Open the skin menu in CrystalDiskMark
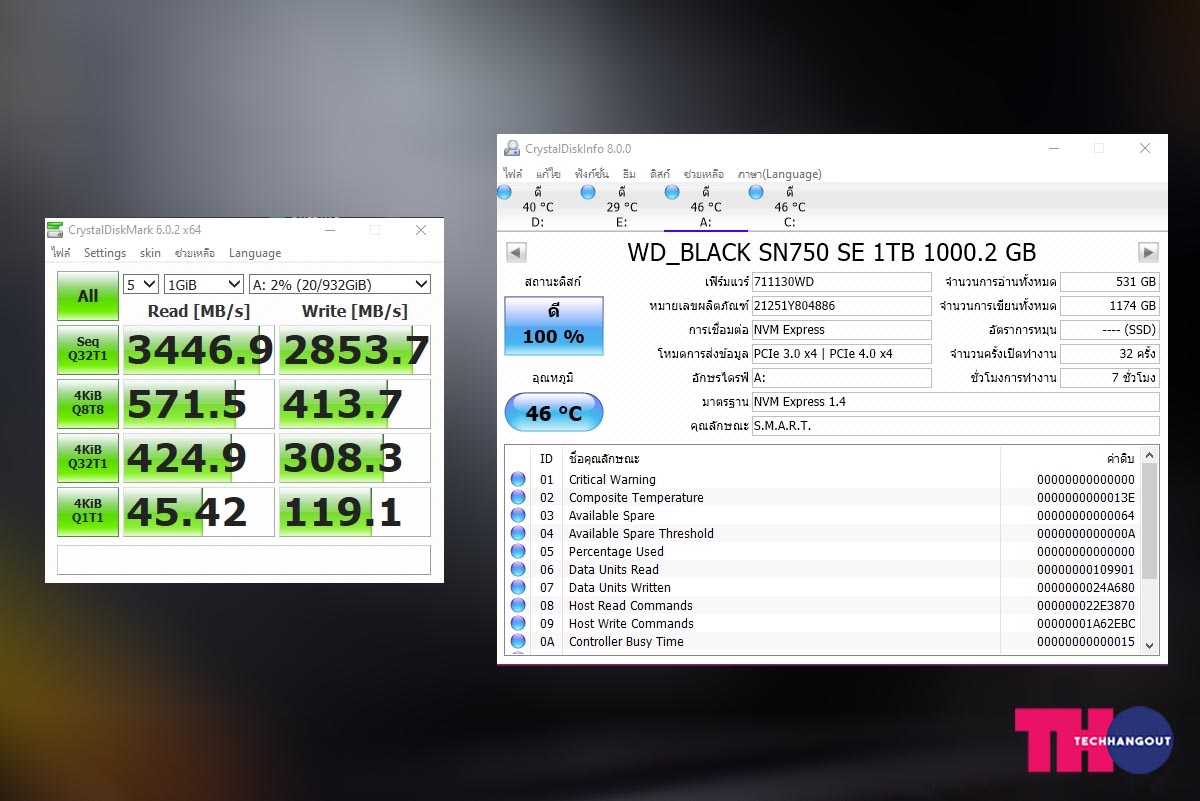The height and width of the screenshot is (801, 1200). [x=150, y=253]
